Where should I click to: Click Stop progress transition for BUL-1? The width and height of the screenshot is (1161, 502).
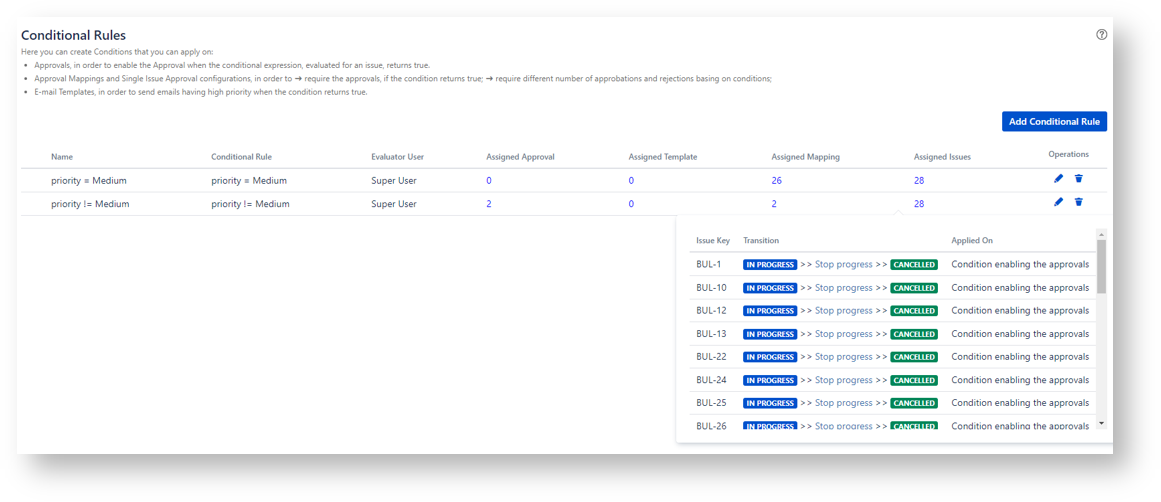tap(843, 265)
